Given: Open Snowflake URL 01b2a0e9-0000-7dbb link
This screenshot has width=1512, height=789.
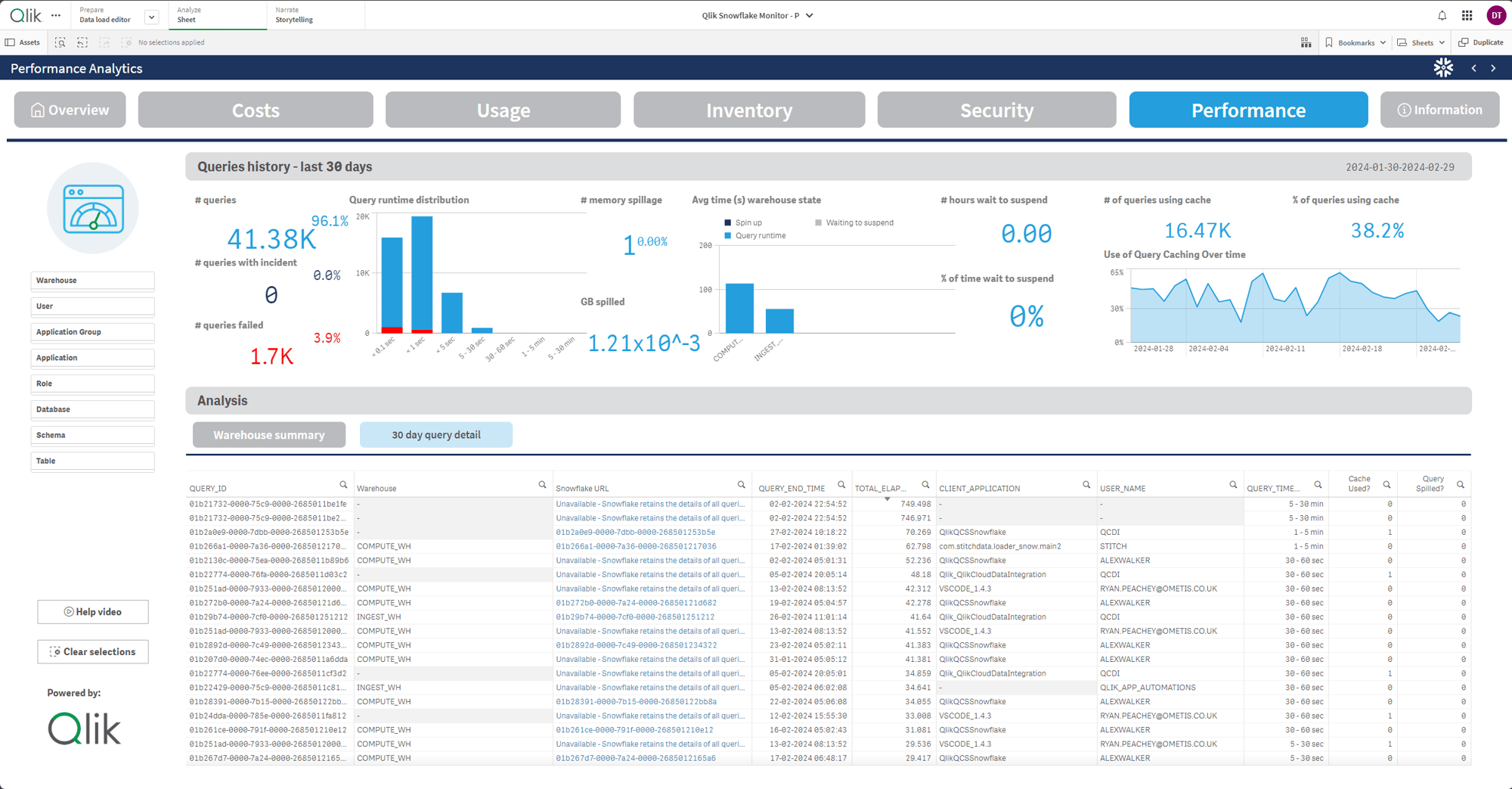Looking at the screenshot, I should (635, 533).
